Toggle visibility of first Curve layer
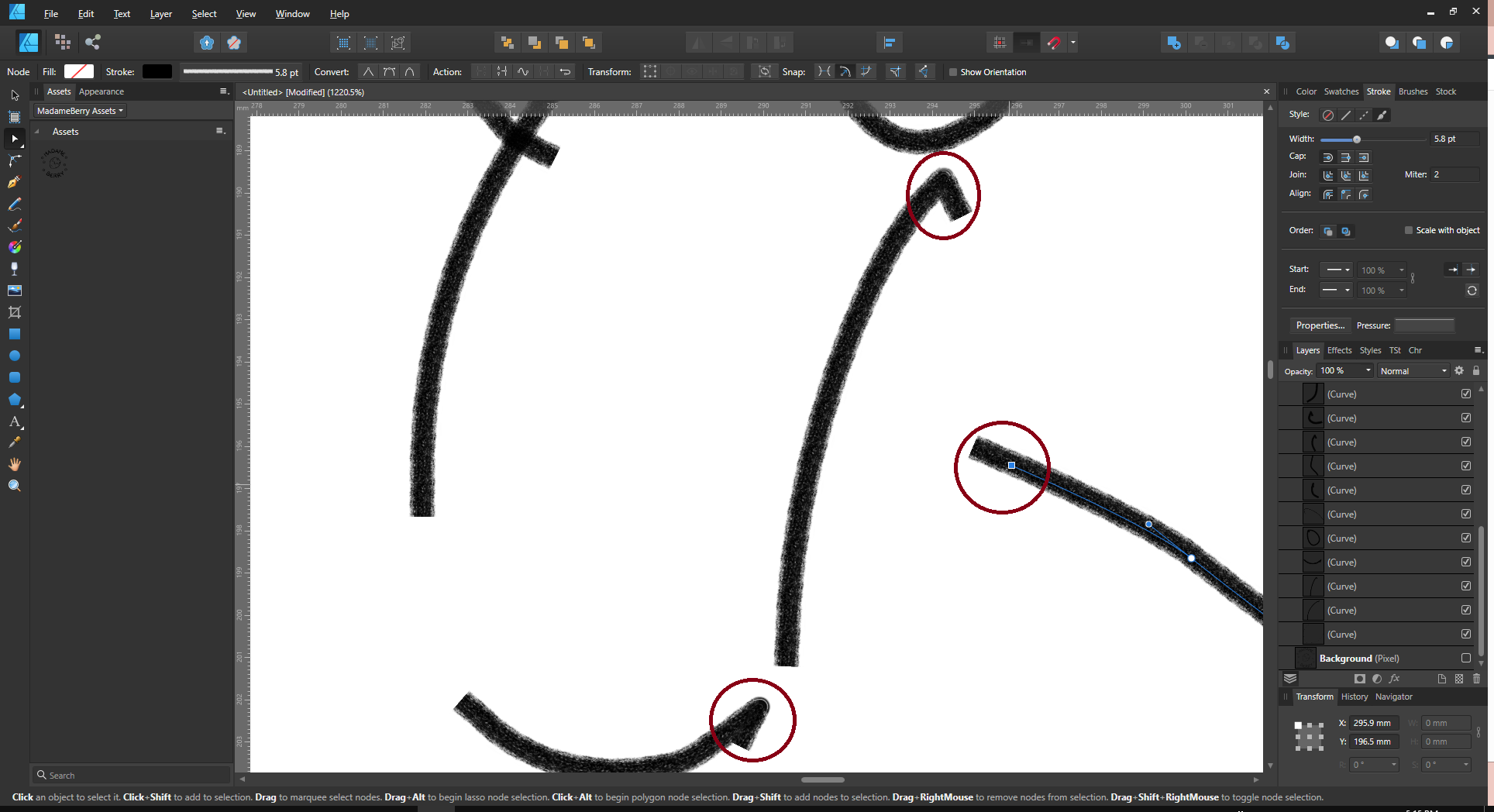The width and height of the screenshot is (1494, 812). pyautogui.click(x=1466, y=394)
